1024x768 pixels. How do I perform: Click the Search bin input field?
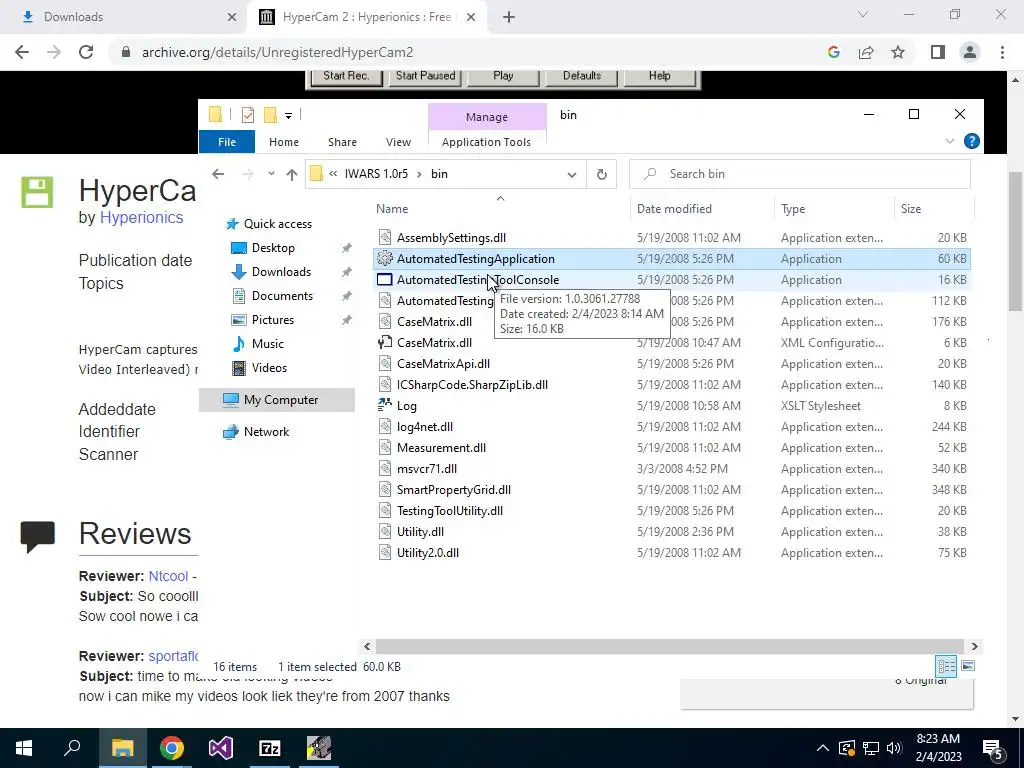coord(800,174)
